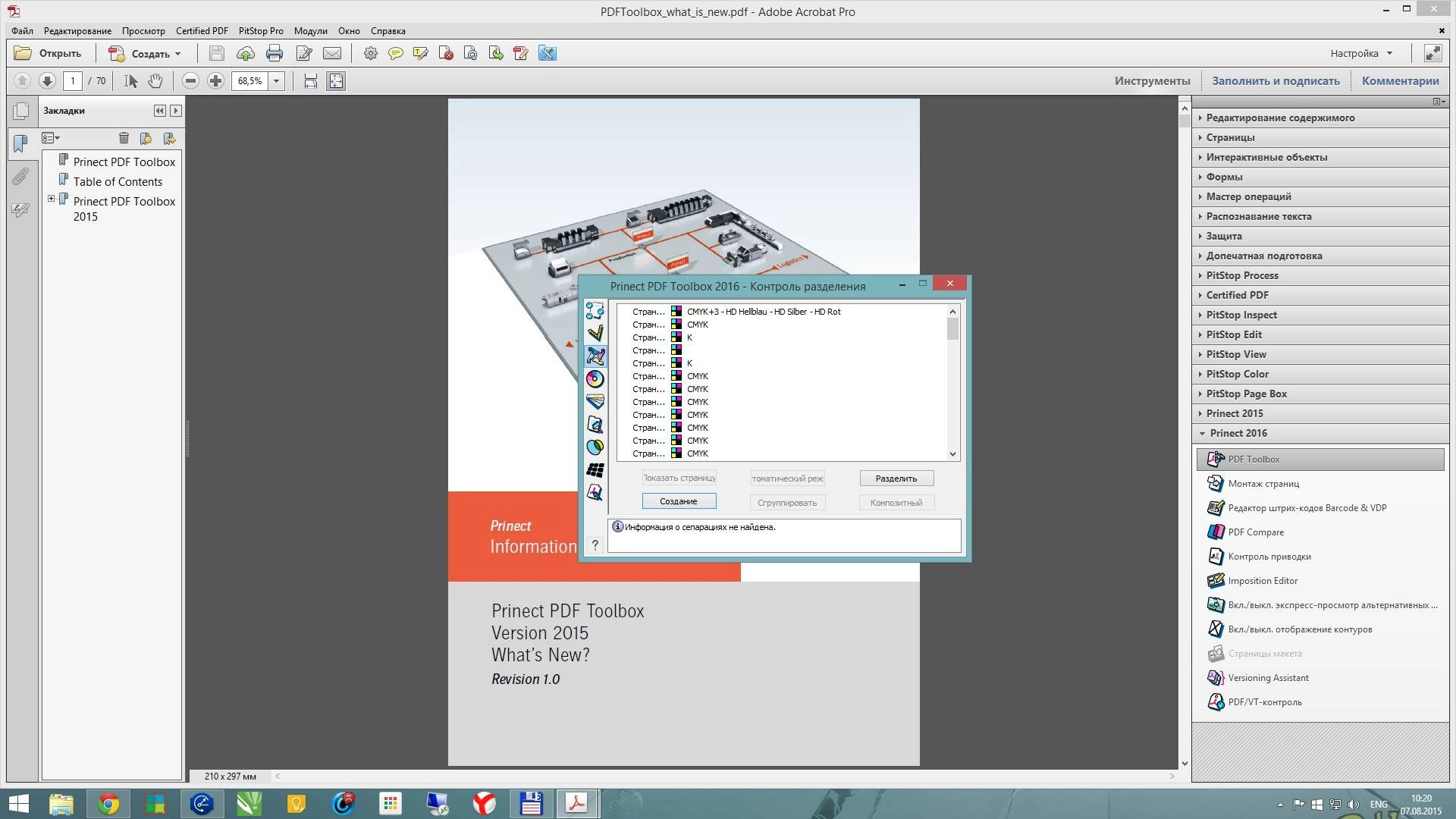Select the highlight text tool icon

[420, 53]
